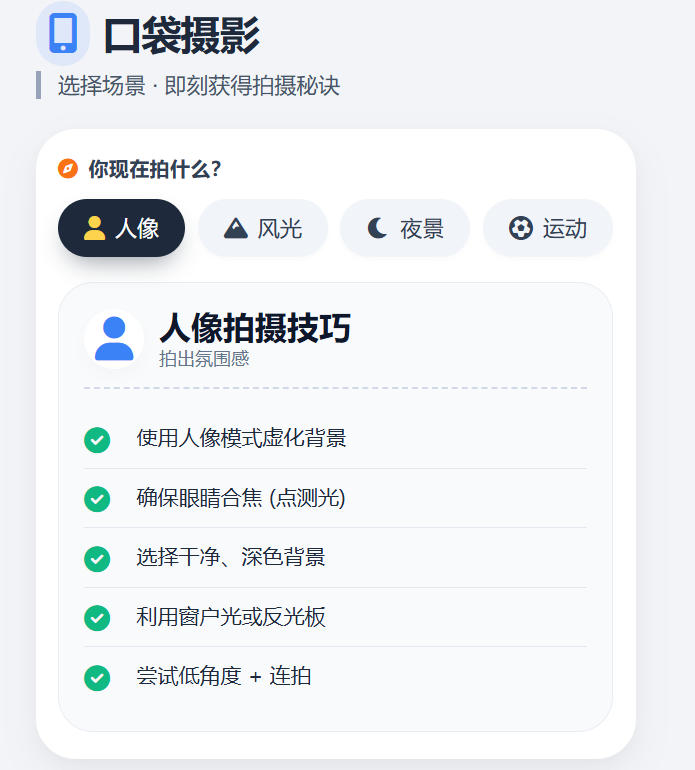This screenshot has width=695, height=770.
Task: Choose the 运动 scene tab
Action: [548, 229]
